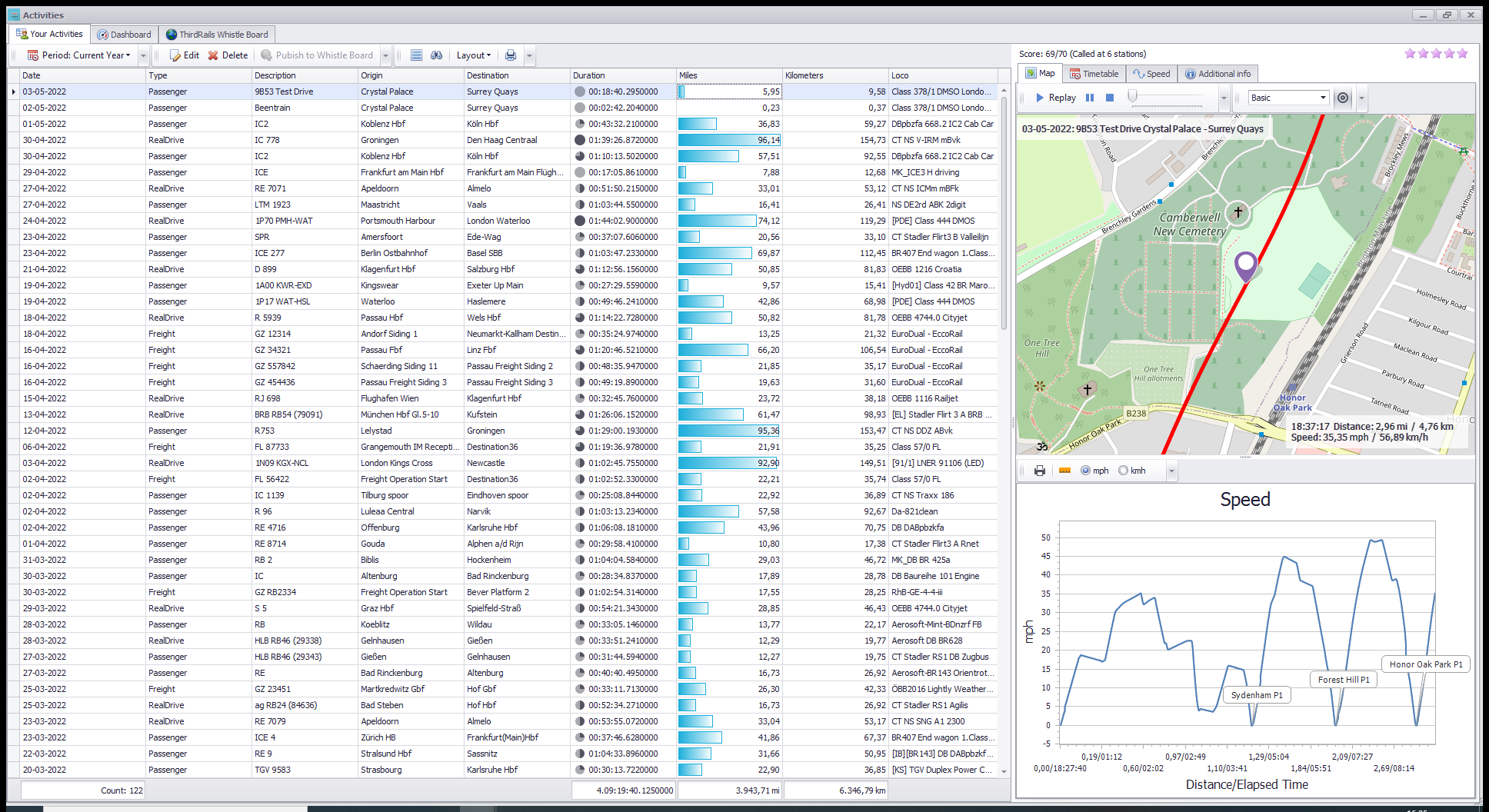Click the printer icon in the activities toolbar
1489x812 pixels.
click(x=510, y=55)
